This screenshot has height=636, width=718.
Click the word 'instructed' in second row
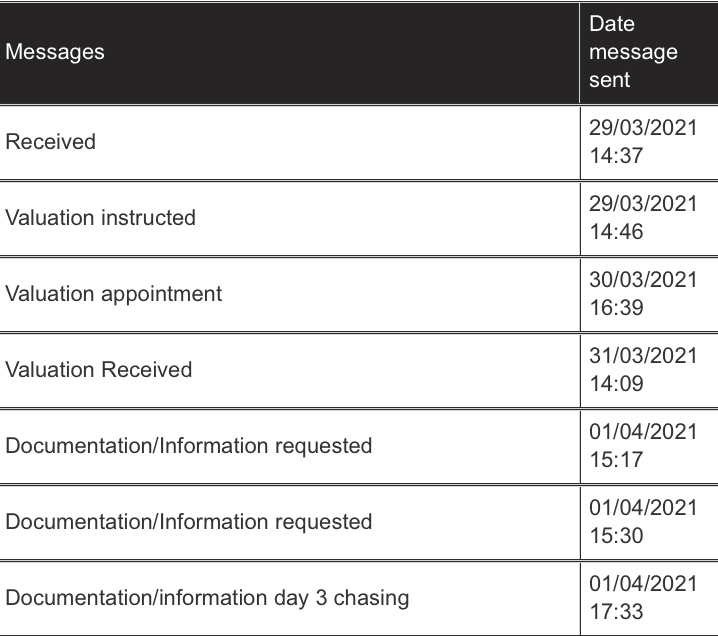148,217
